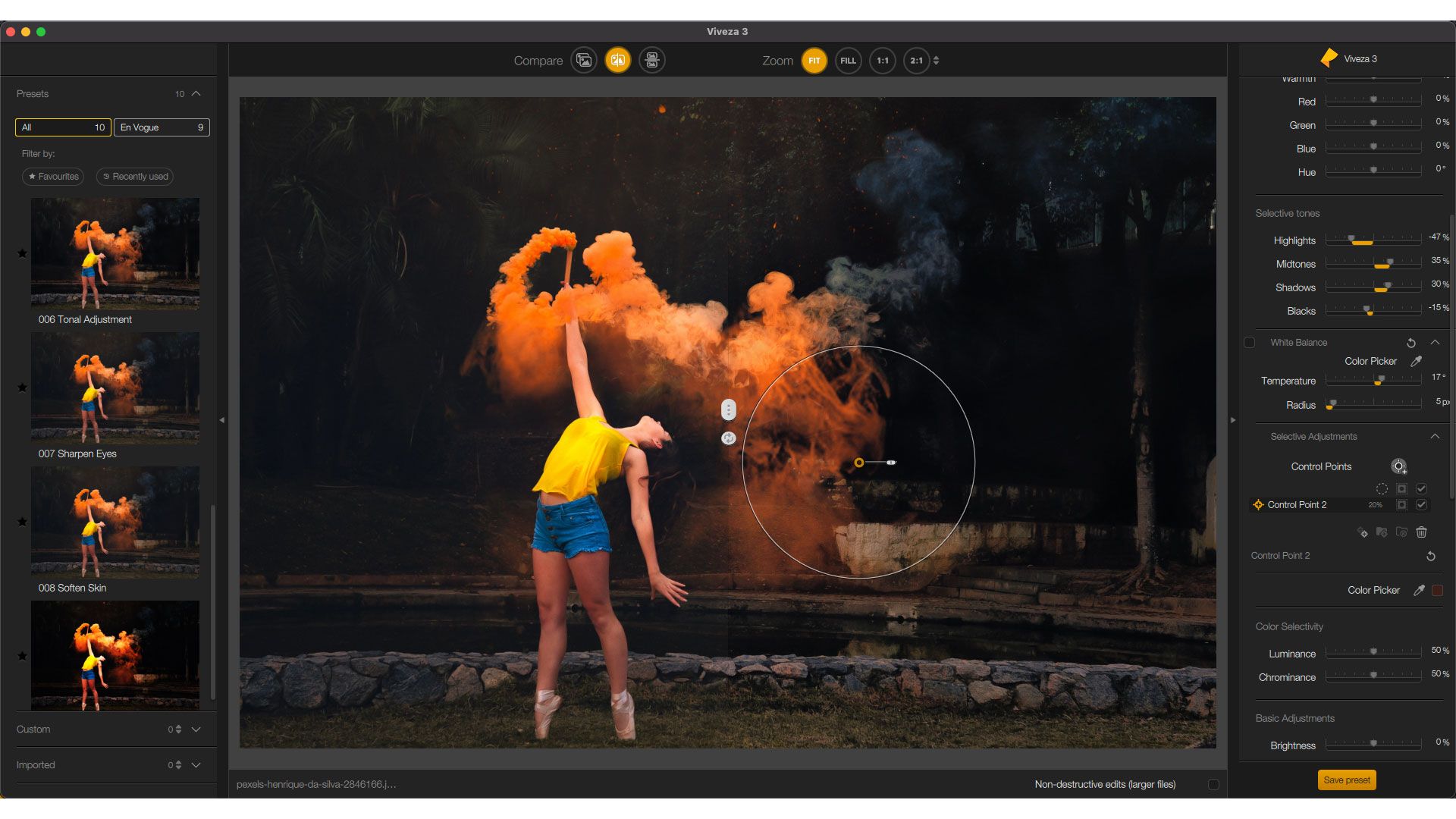Select the side-by-side compare mode

pyautogui.click(x=651, y=61)
